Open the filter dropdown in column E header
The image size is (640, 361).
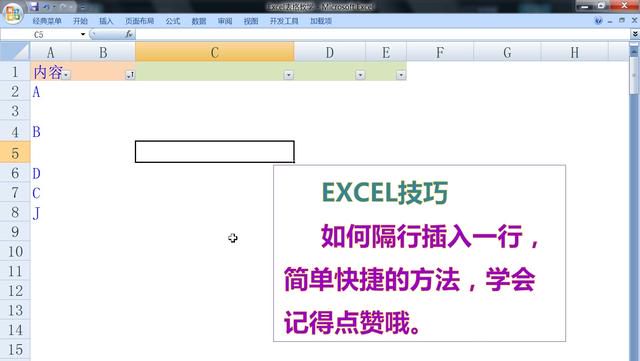(401, 75)
